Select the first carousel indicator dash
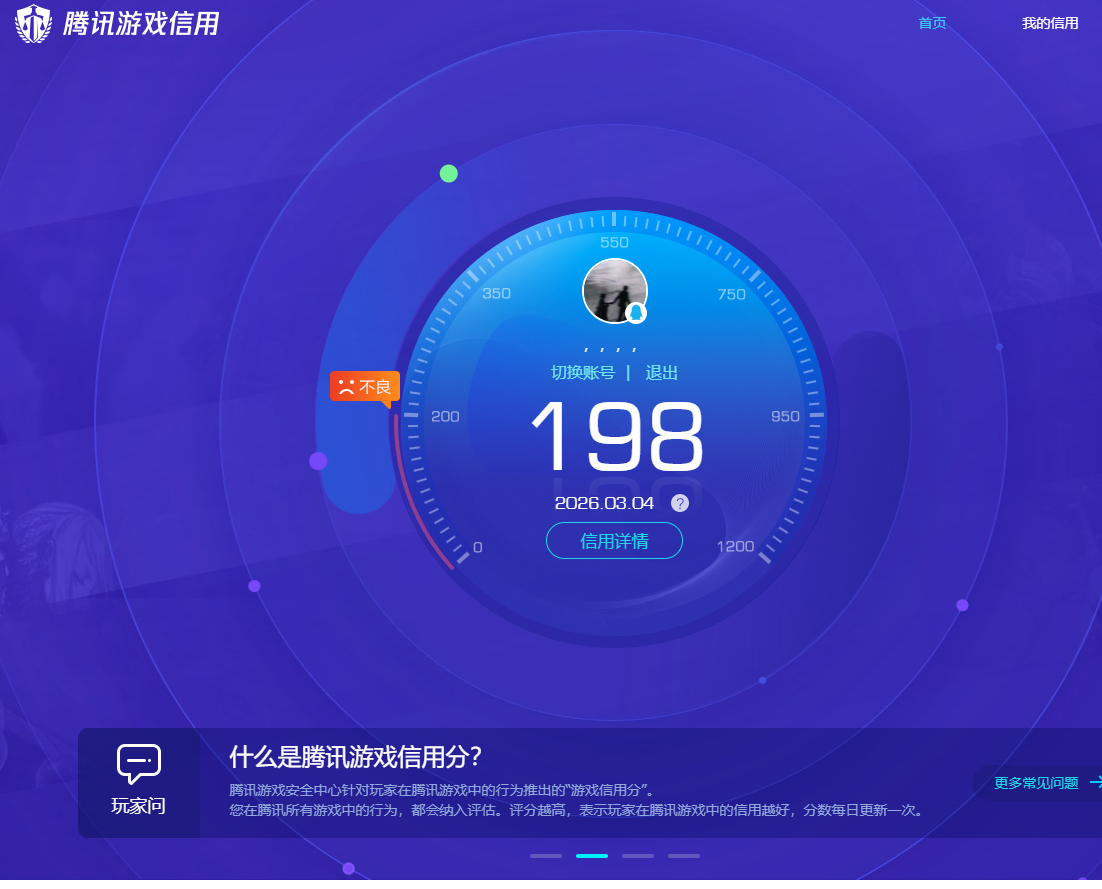The width and height of the screenshot is (1102, 889). 546,856
